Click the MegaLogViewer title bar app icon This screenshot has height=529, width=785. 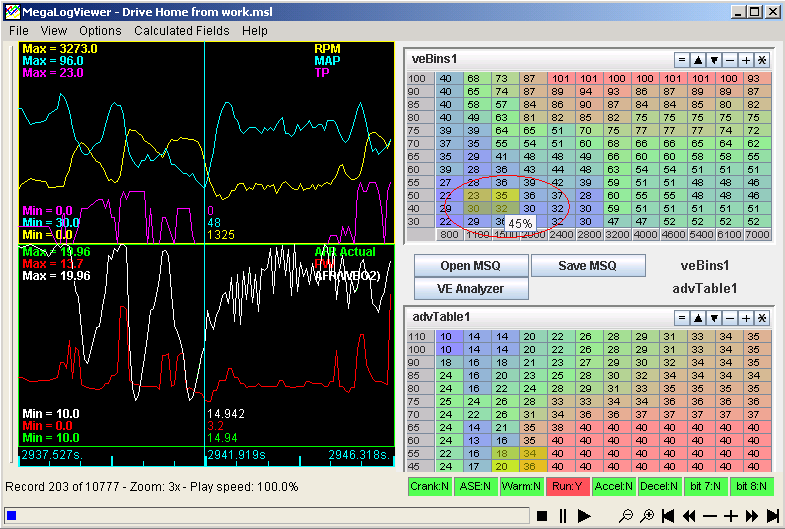[13, 12]
